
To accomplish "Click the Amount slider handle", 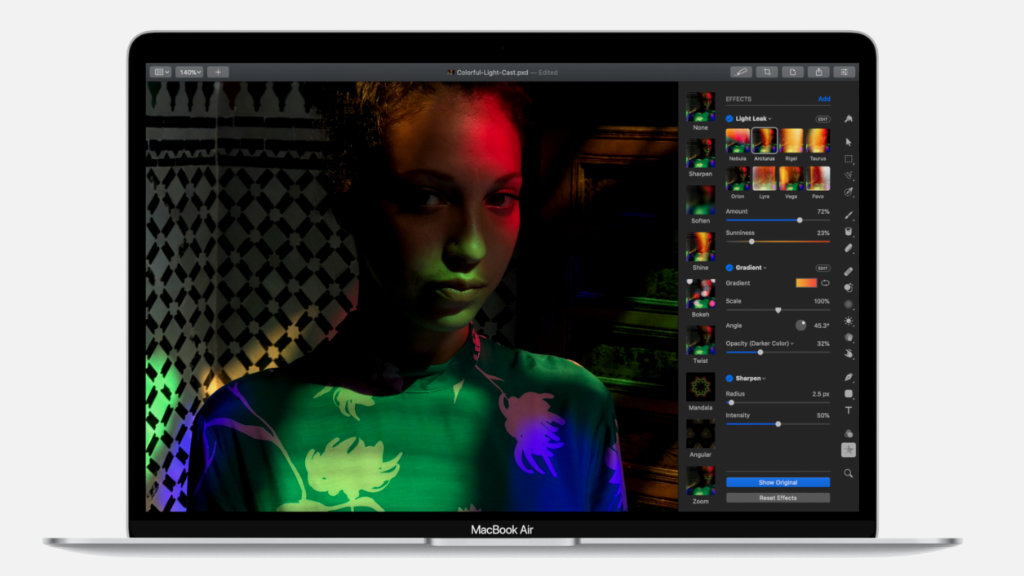I will 799,220.
